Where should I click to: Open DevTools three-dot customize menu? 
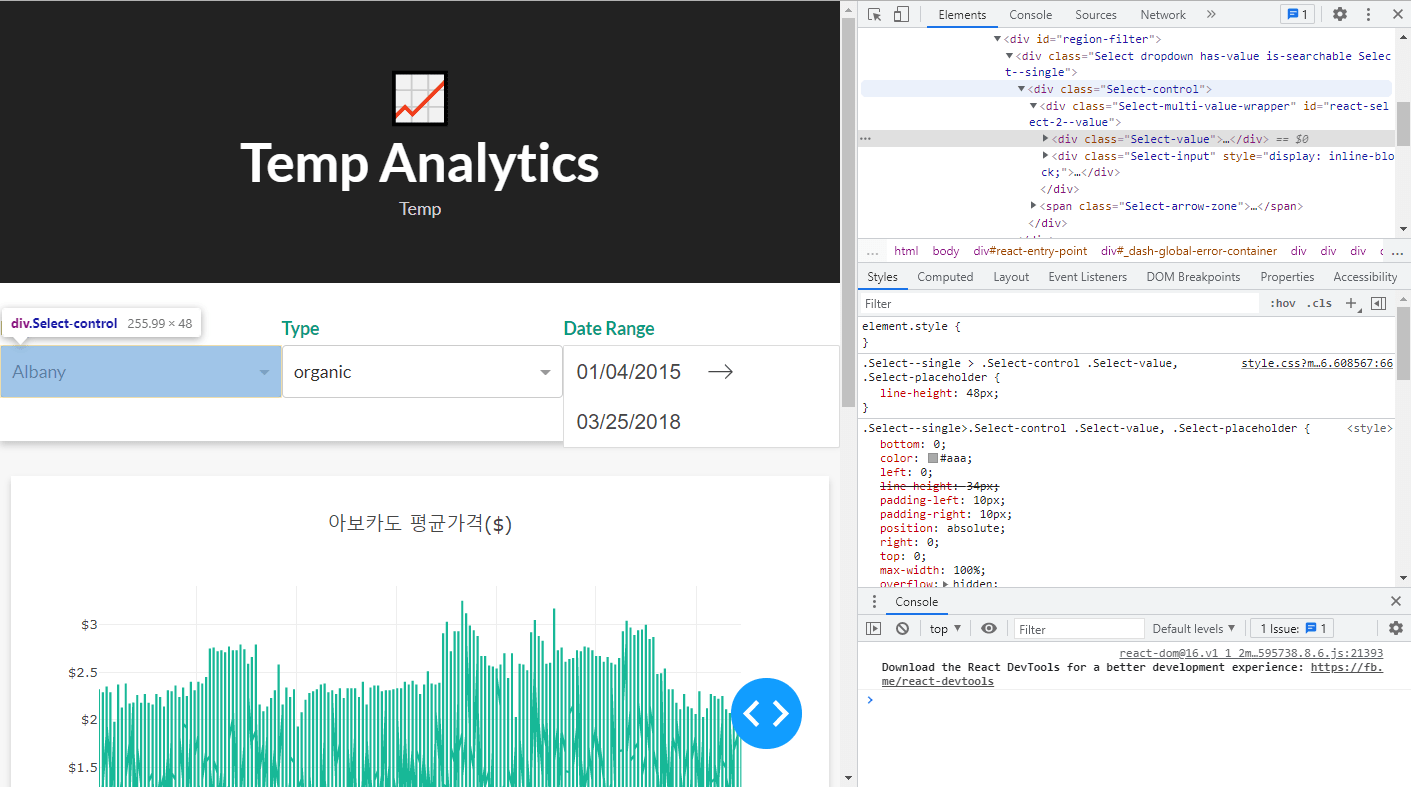(1368, 14)
